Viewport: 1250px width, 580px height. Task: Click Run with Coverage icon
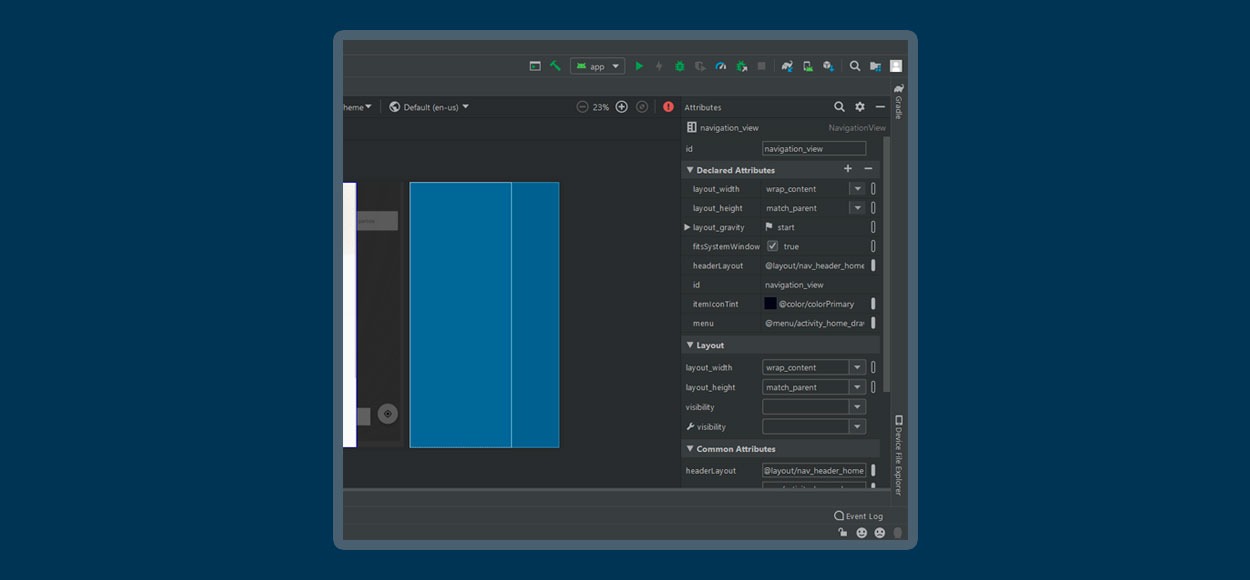tap(700, 66)
